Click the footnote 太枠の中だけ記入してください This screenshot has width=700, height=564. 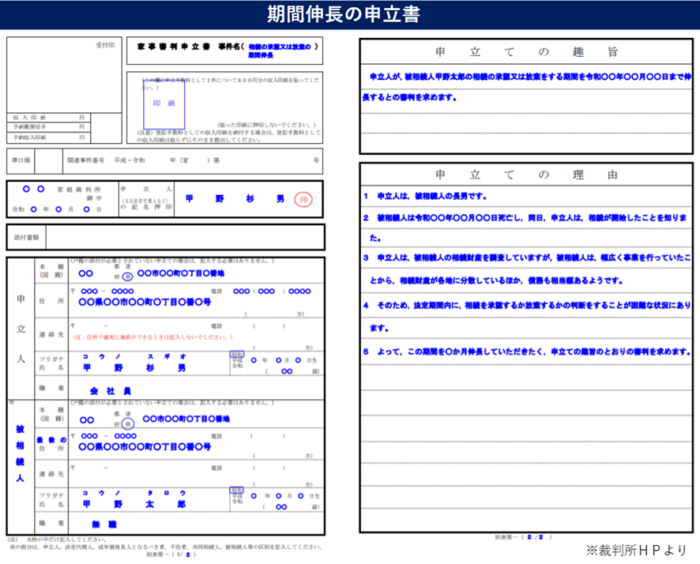tap(66, 539)
